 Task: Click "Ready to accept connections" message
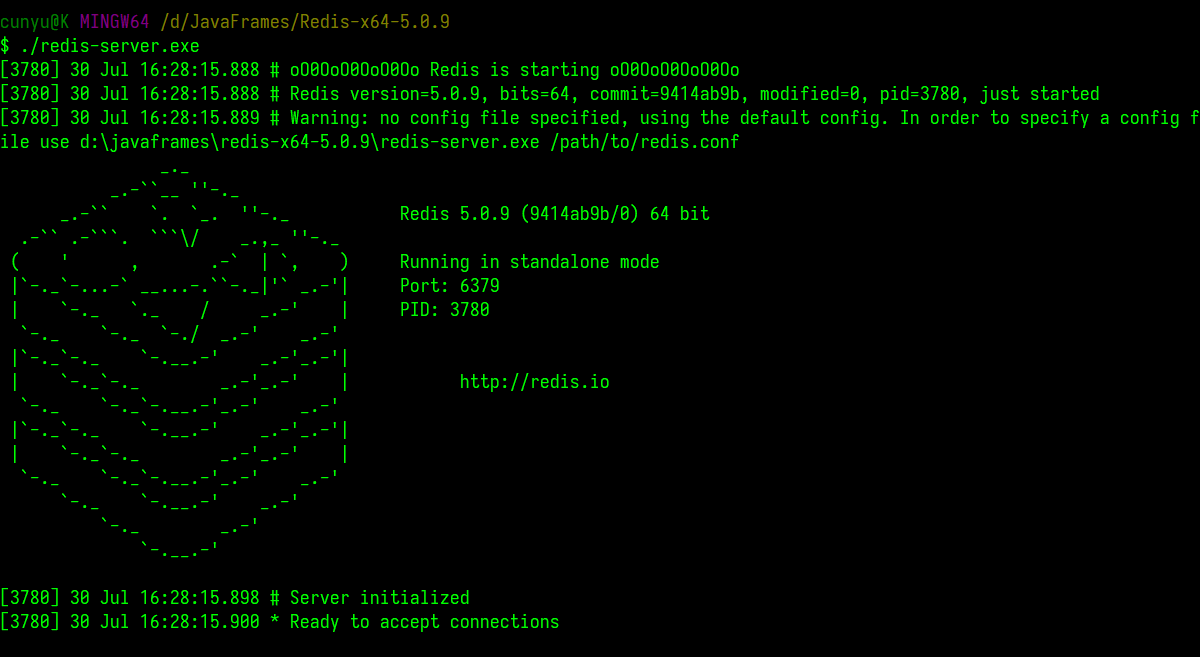coord(424,622)
